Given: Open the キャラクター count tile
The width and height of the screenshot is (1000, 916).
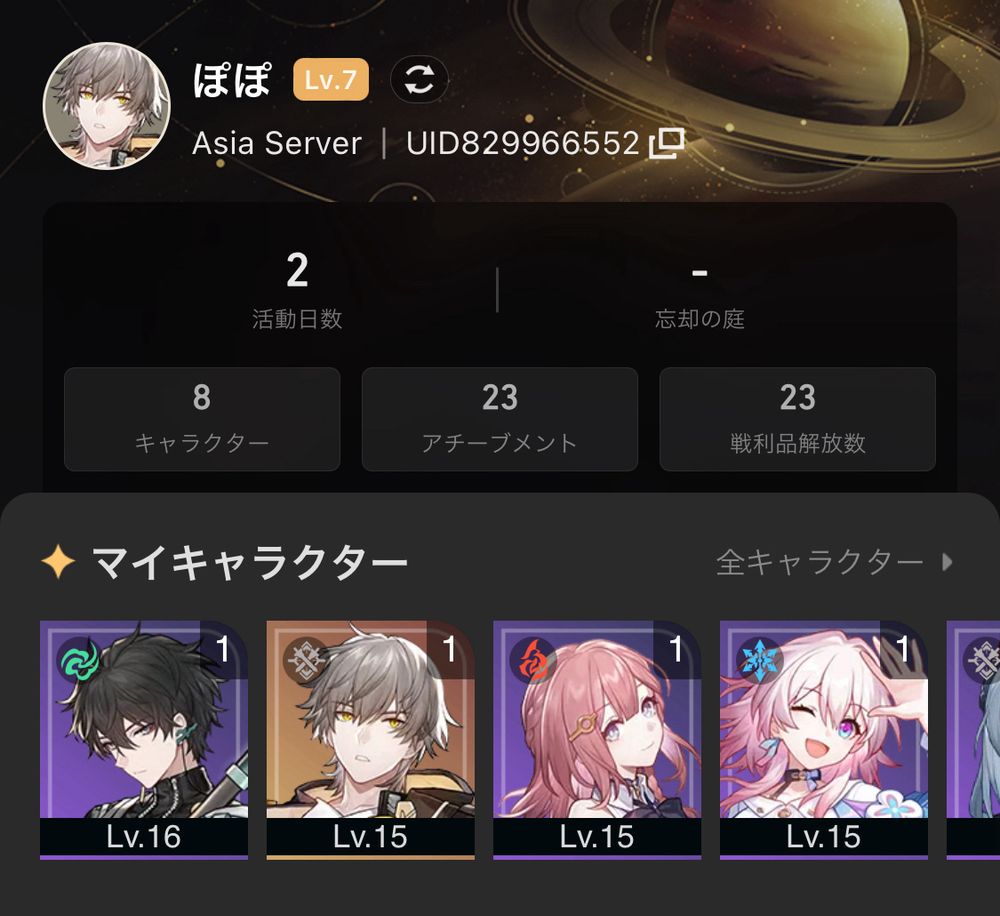Looking at the screenshot, I should [x=202, y=419].
